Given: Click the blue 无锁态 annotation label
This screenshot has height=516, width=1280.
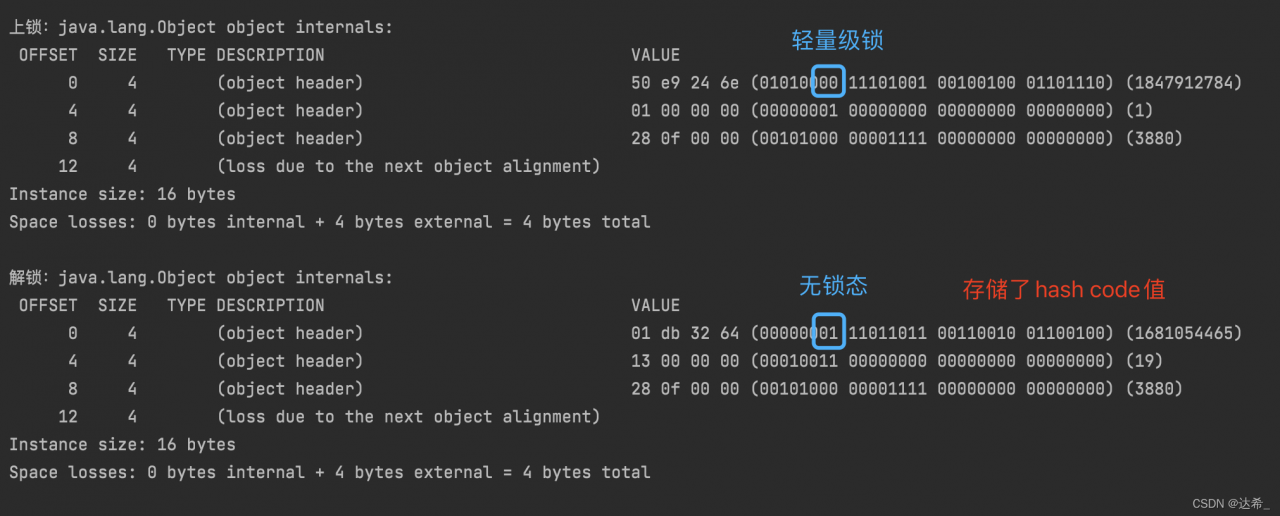Looking at the screenshot, I should [833, 286].
